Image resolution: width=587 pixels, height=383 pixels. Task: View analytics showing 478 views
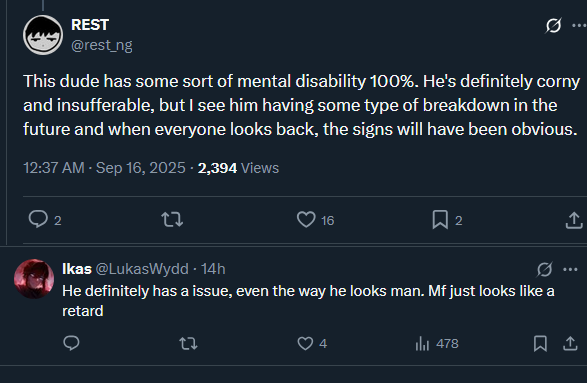click(437, 343)
